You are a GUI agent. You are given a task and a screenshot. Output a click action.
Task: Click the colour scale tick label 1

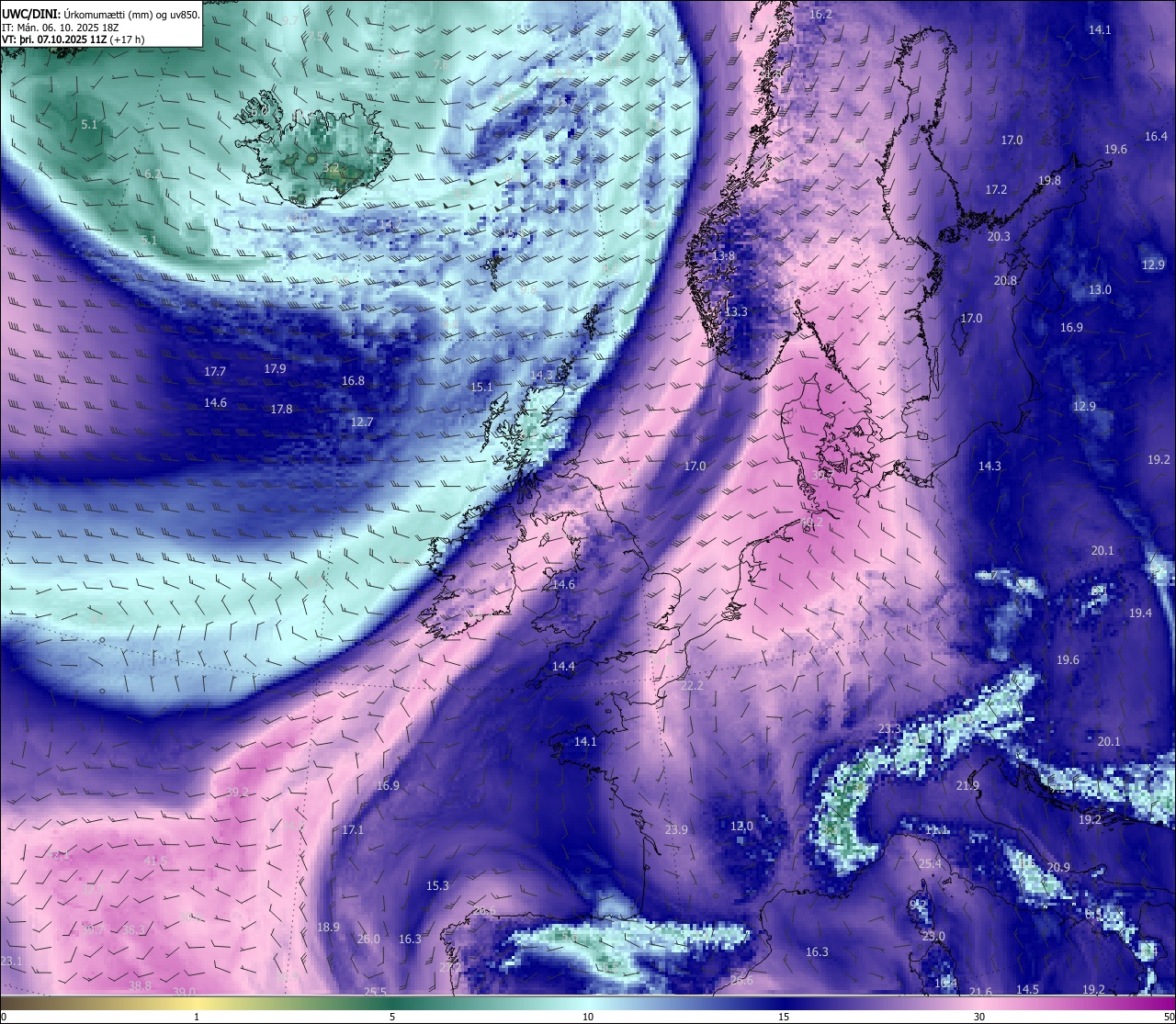tap(197, 1017)
